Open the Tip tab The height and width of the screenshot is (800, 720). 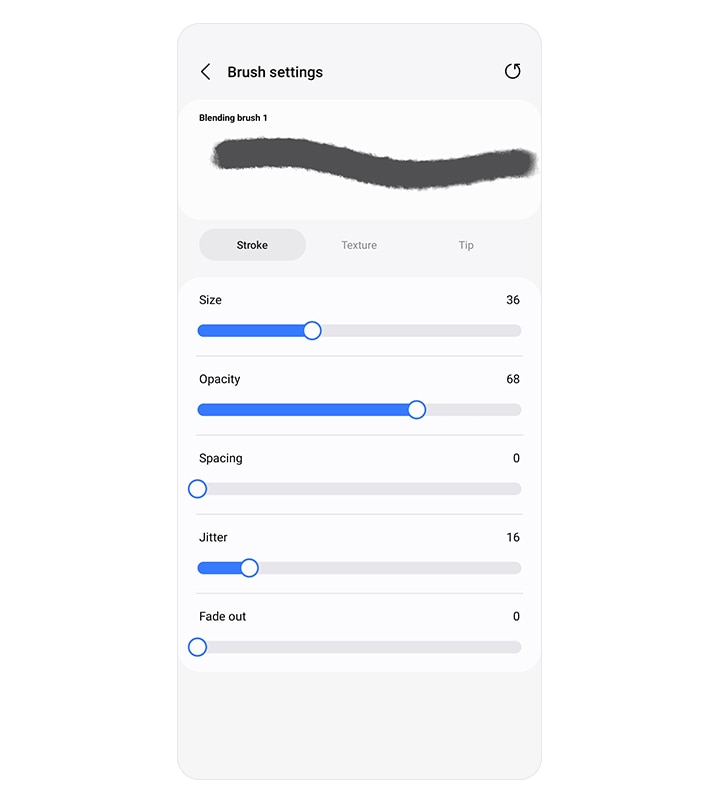[x=466, y=245]
